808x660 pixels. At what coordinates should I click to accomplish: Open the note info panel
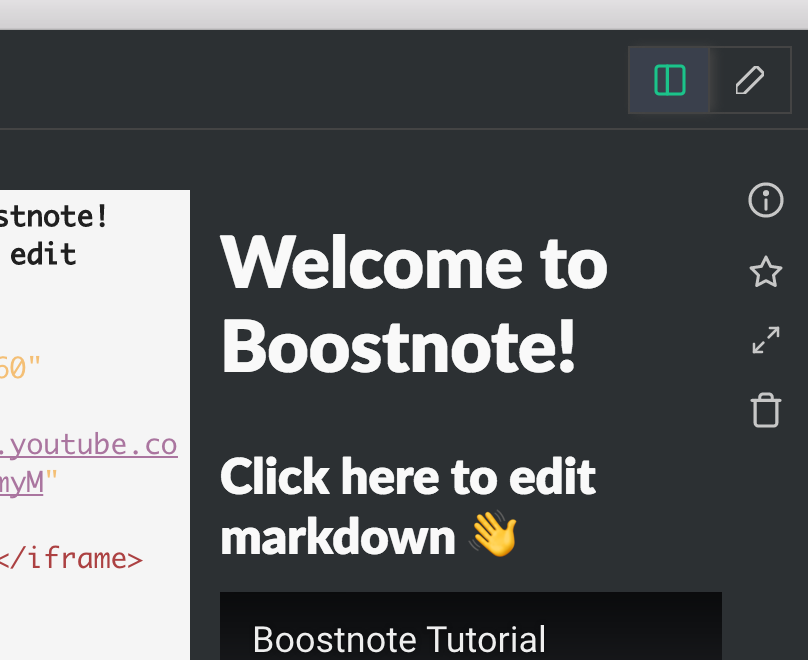766,200
